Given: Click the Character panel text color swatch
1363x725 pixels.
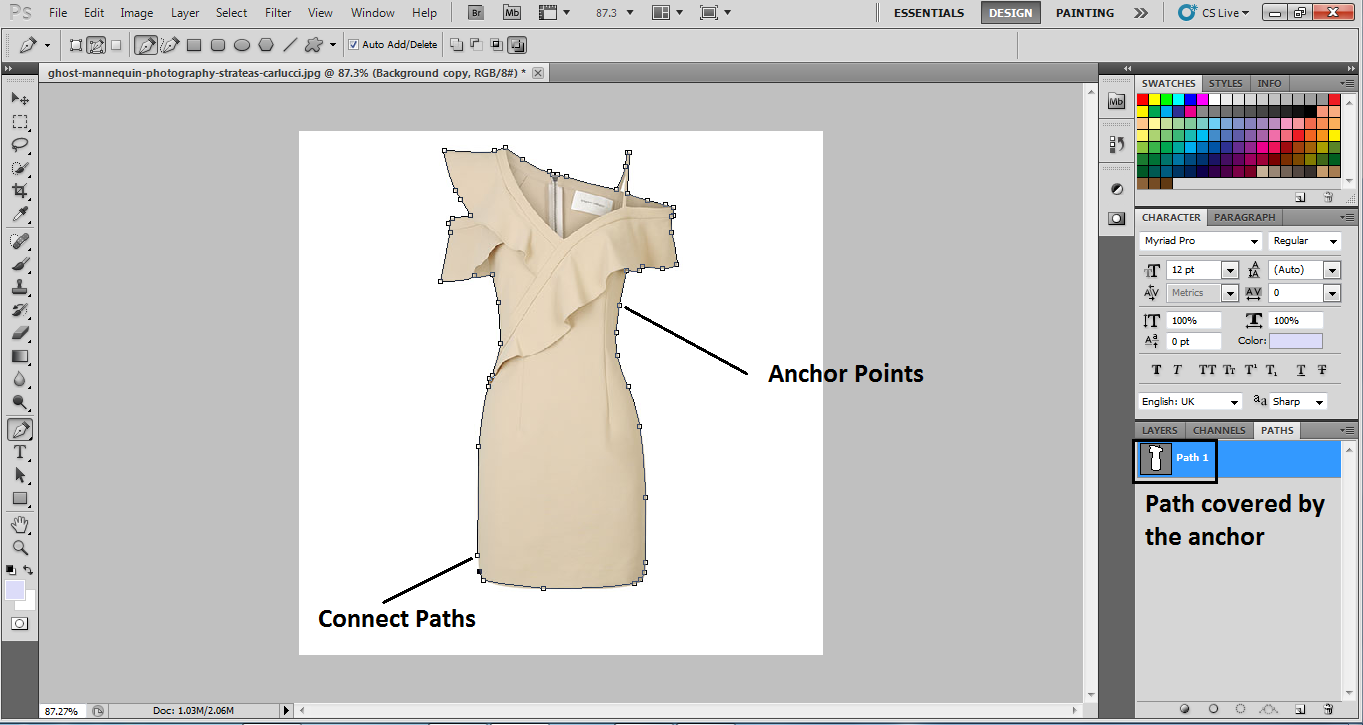Looking at the screenshot, I should pyautogui.click(x=1295, y=341).
